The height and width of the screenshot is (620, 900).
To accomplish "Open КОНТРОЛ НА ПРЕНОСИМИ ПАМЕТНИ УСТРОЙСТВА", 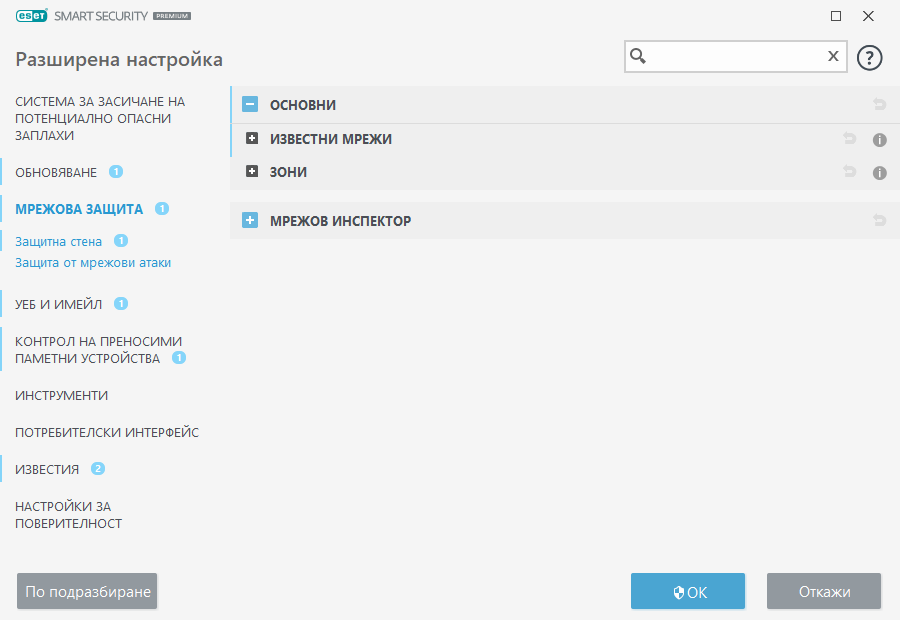I will [98, 350].
